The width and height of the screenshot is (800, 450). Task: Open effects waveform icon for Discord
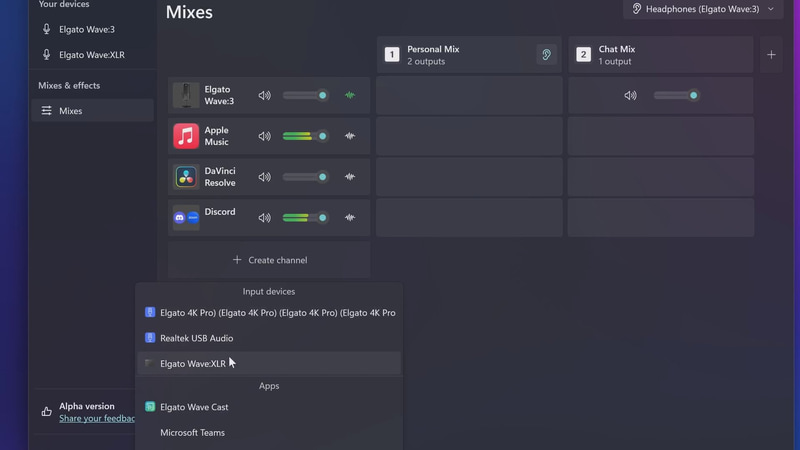click(x=349, y=218)
